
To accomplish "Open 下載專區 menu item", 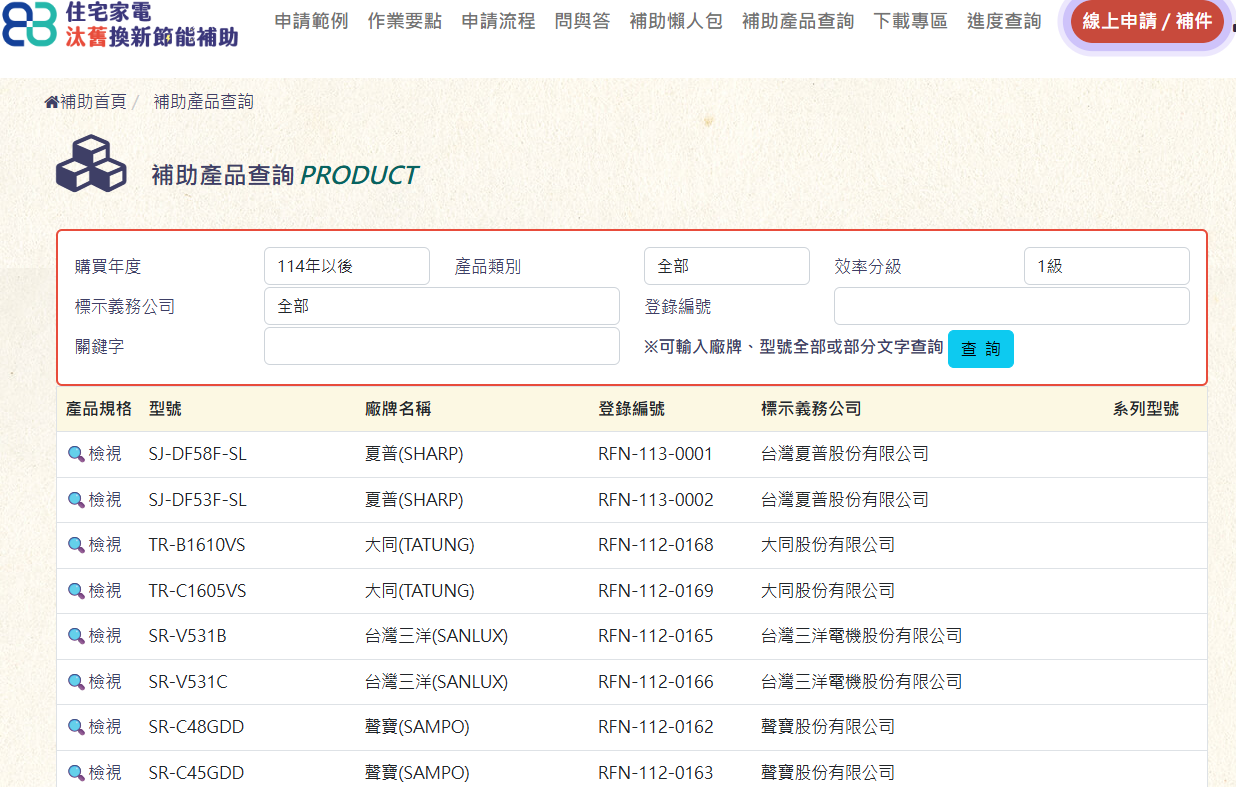I will [x=911, y=21].
